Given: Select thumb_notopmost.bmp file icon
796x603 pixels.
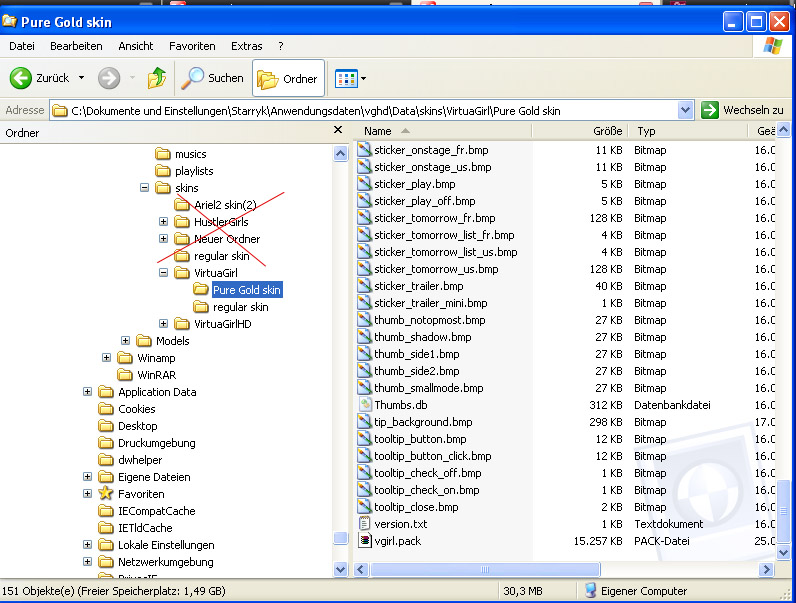Looking at the screenshot, I should tap(364, 320).
